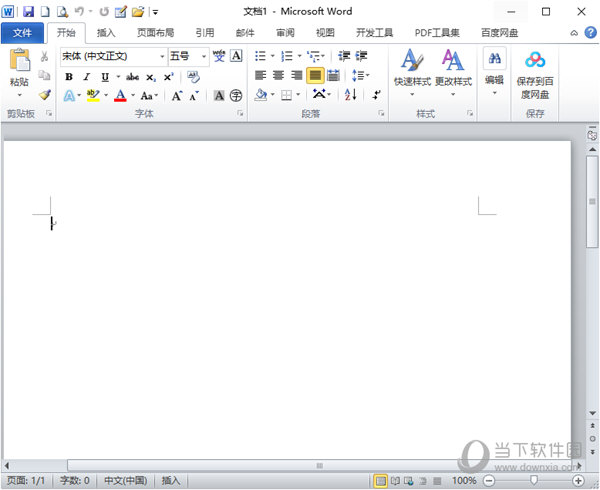Open the 编辑 dropdown menu

coord(494,70)
